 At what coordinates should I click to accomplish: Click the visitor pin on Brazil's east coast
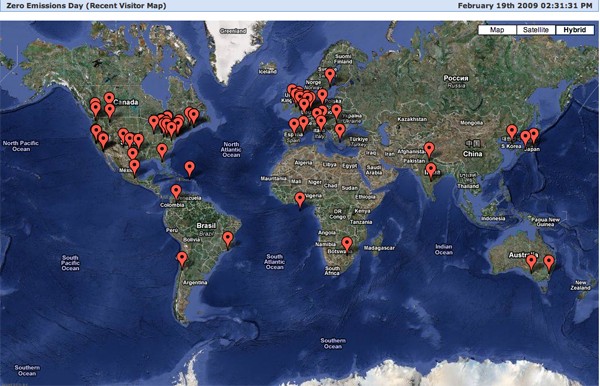click(x=228, y=239)
